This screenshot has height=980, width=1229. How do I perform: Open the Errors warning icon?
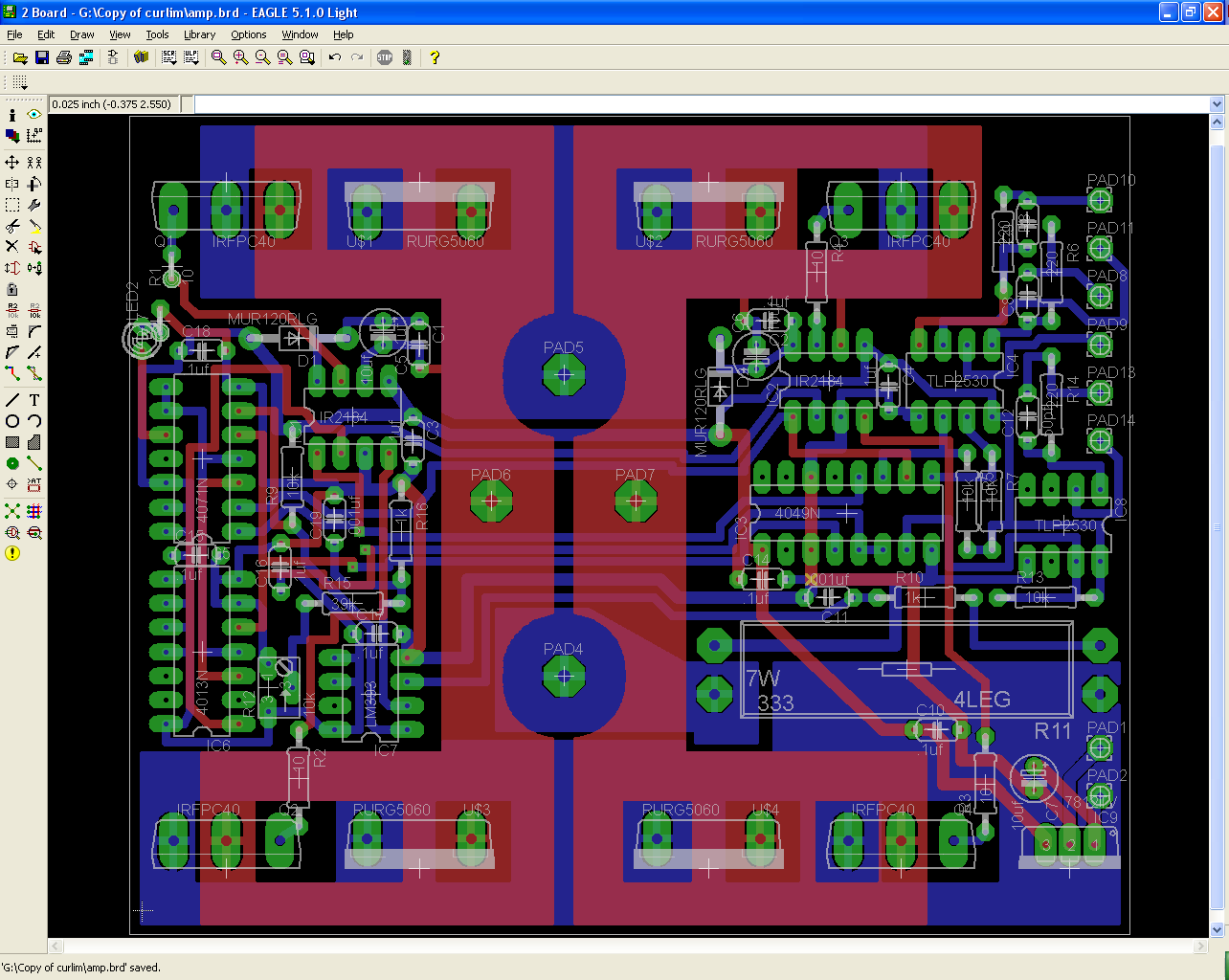coord(12,553)
